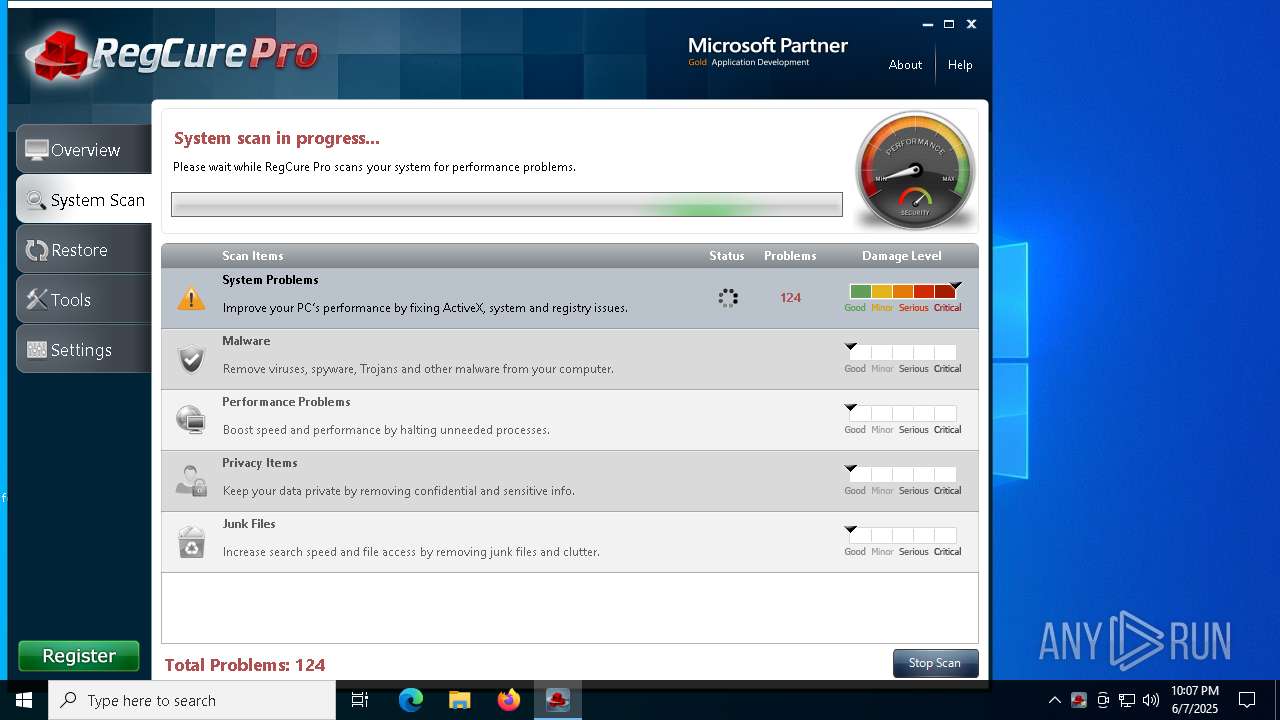Image resolution: width=1280 pixels, height=720 pixels.
Task: Launch Microsoft Edge from taskbar
Action: 411,700
